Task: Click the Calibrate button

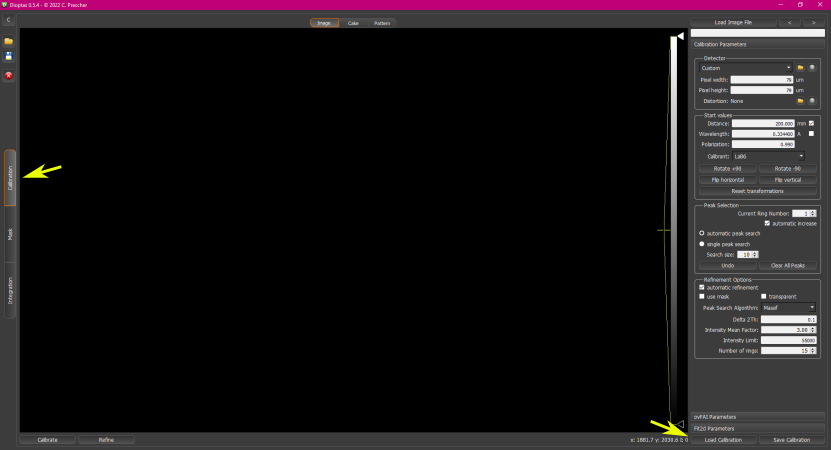Action: [x=48, y=440]
